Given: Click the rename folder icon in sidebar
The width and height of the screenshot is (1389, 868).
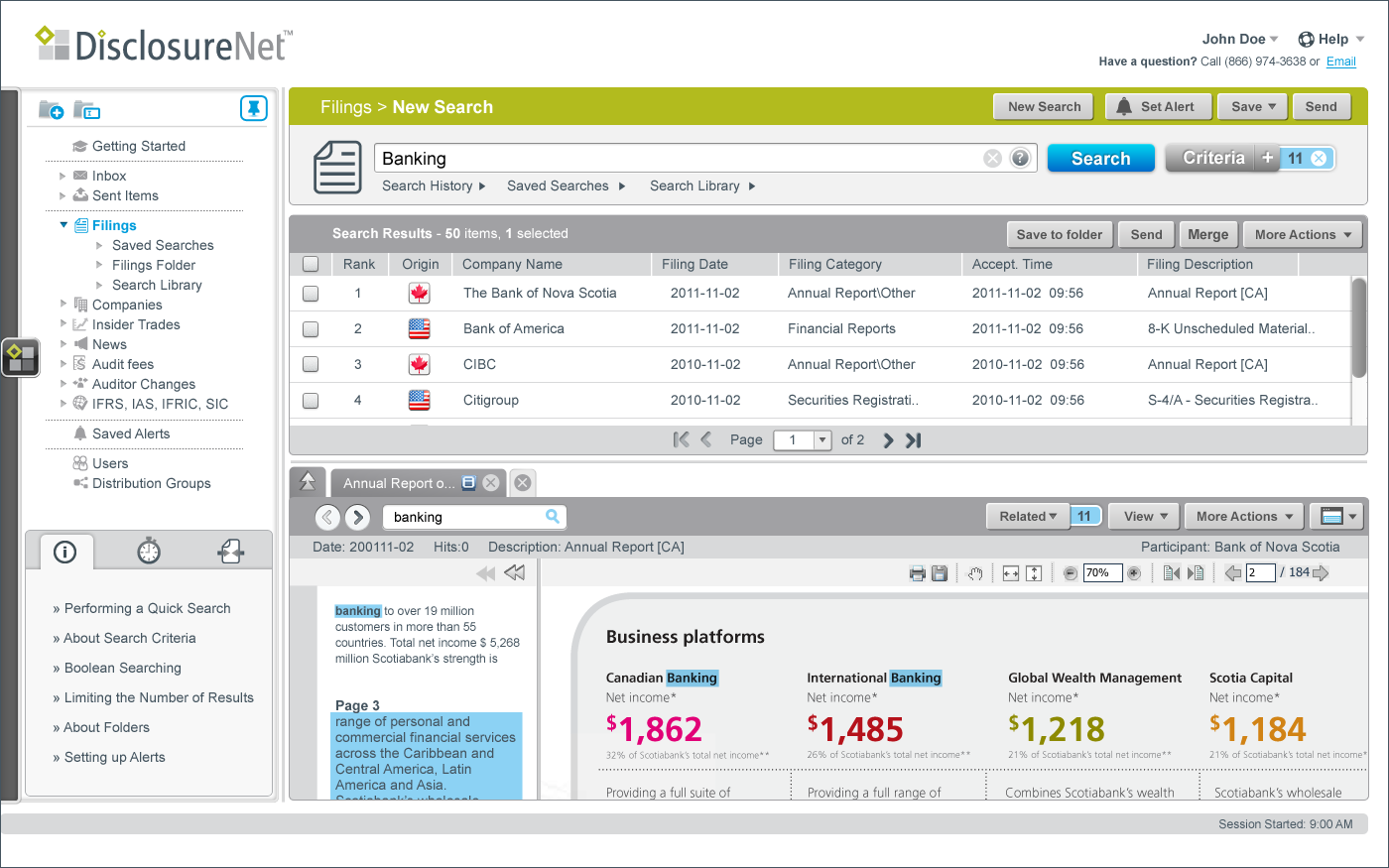Looking at the screenshot, I should click(86, 109).
